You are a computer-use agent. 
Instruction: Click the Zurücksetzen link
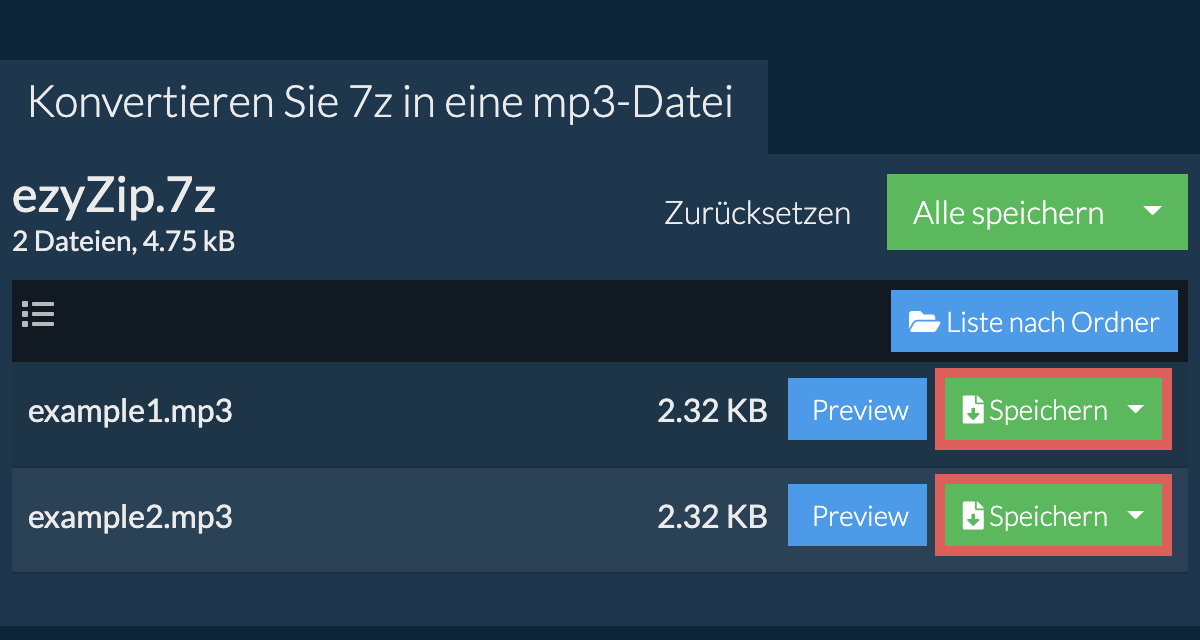pos(757,213)
